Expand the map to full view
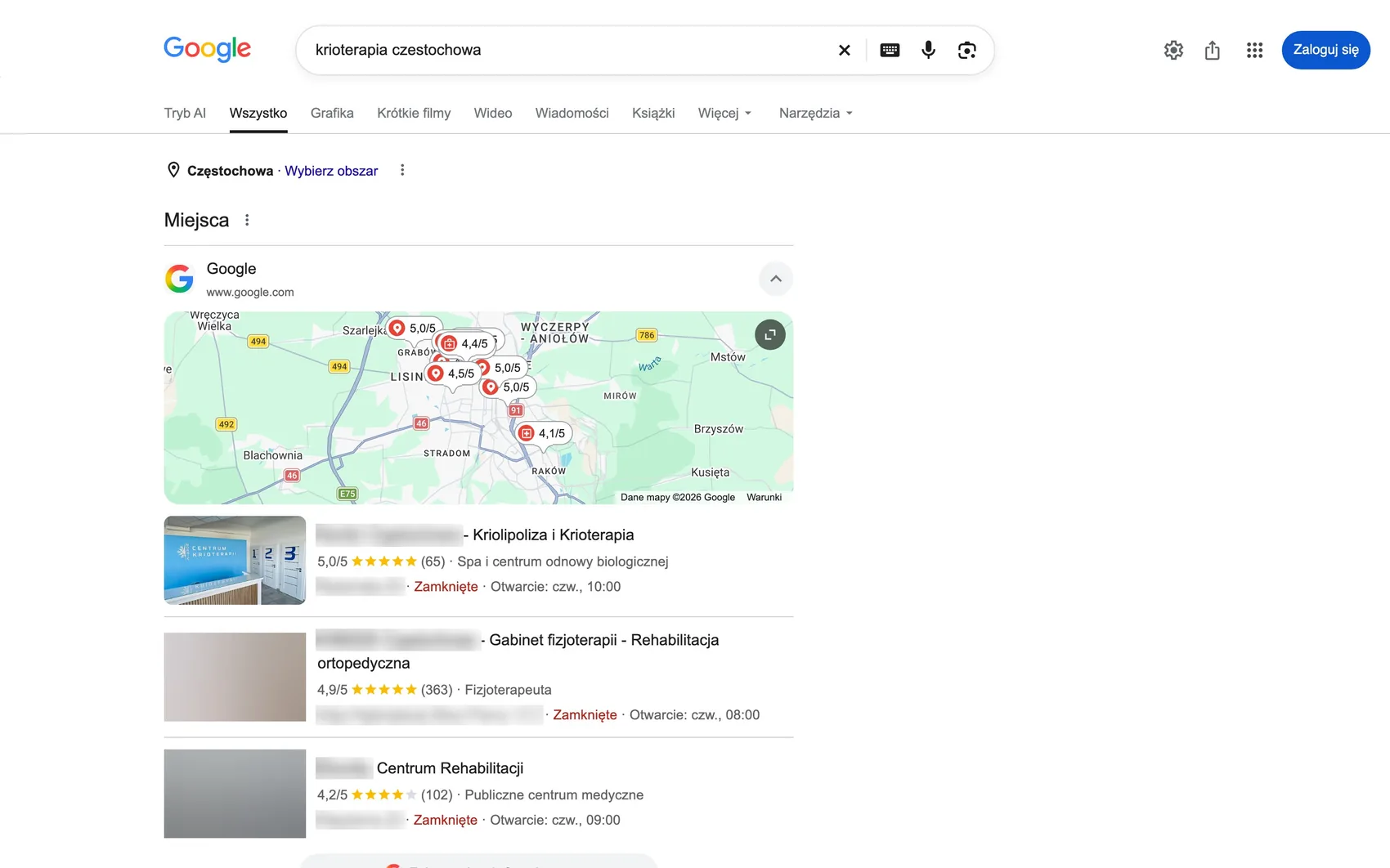Viewport: 1390px width, 868px height. click(x=769, y=334)
